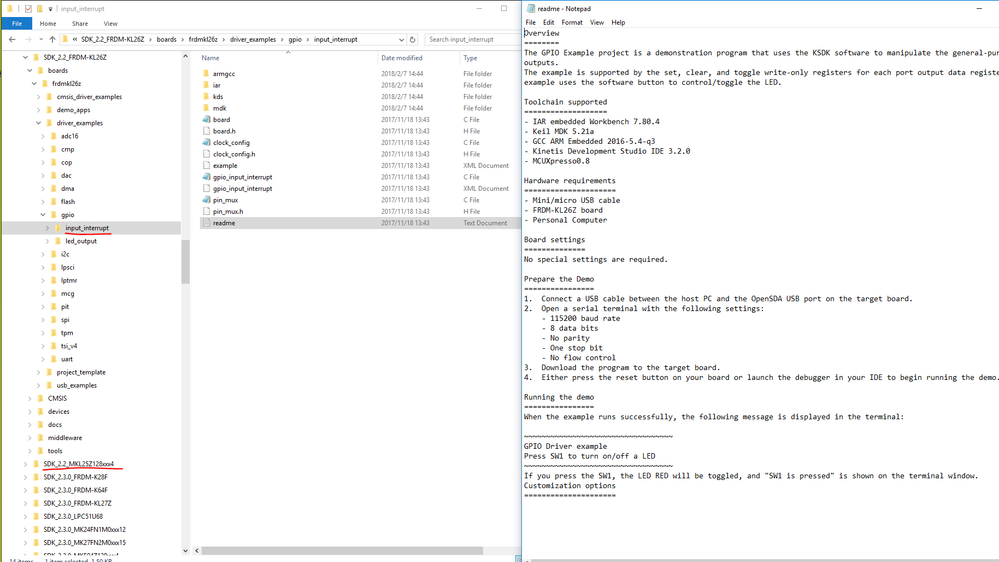The height and width of the screenshot is (562, 999).
Task: Select the usb_examples folder in tree
Action: [76, 385]
